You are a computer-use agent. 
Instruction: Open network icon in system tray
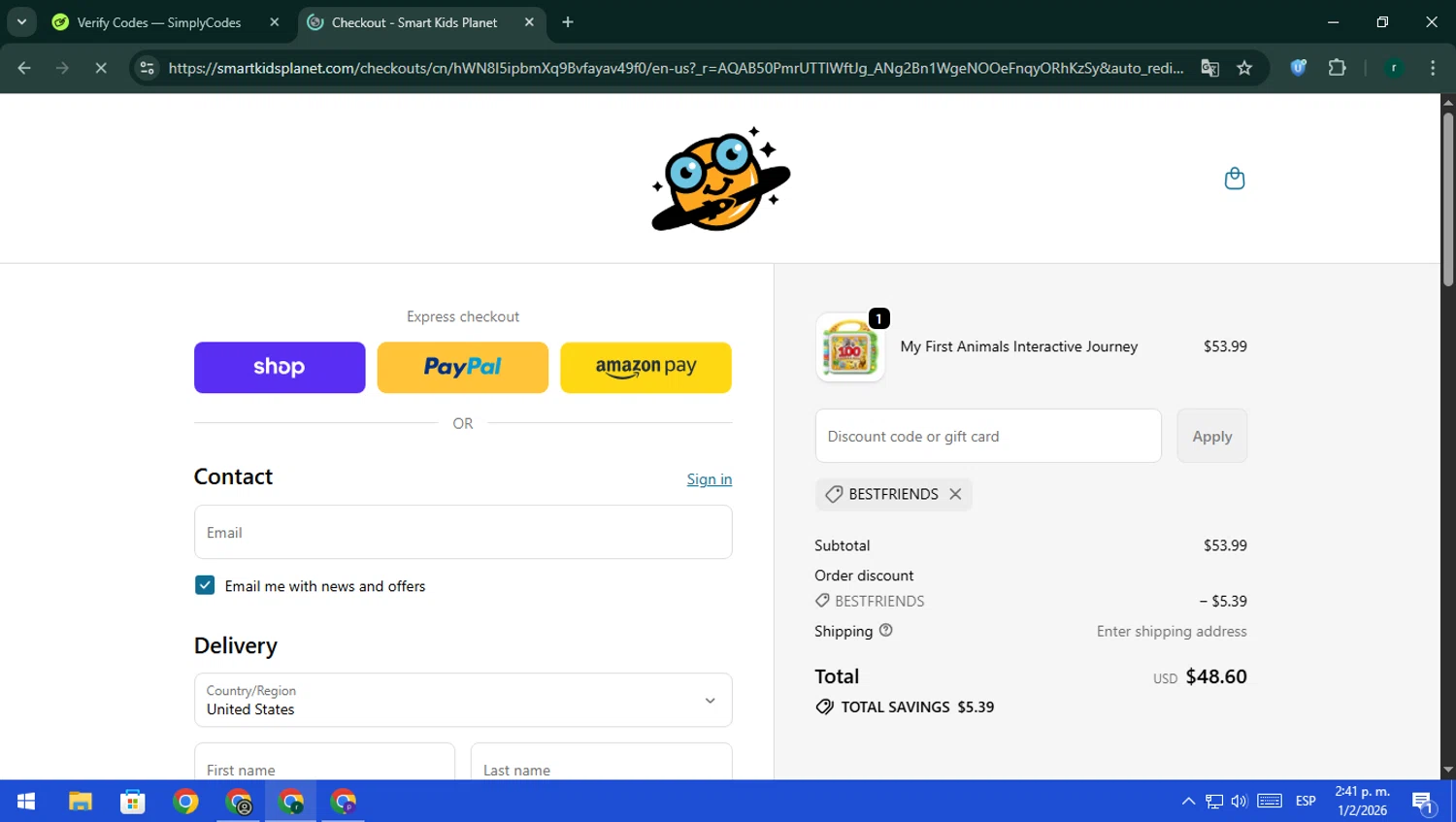coord(1214,802)
